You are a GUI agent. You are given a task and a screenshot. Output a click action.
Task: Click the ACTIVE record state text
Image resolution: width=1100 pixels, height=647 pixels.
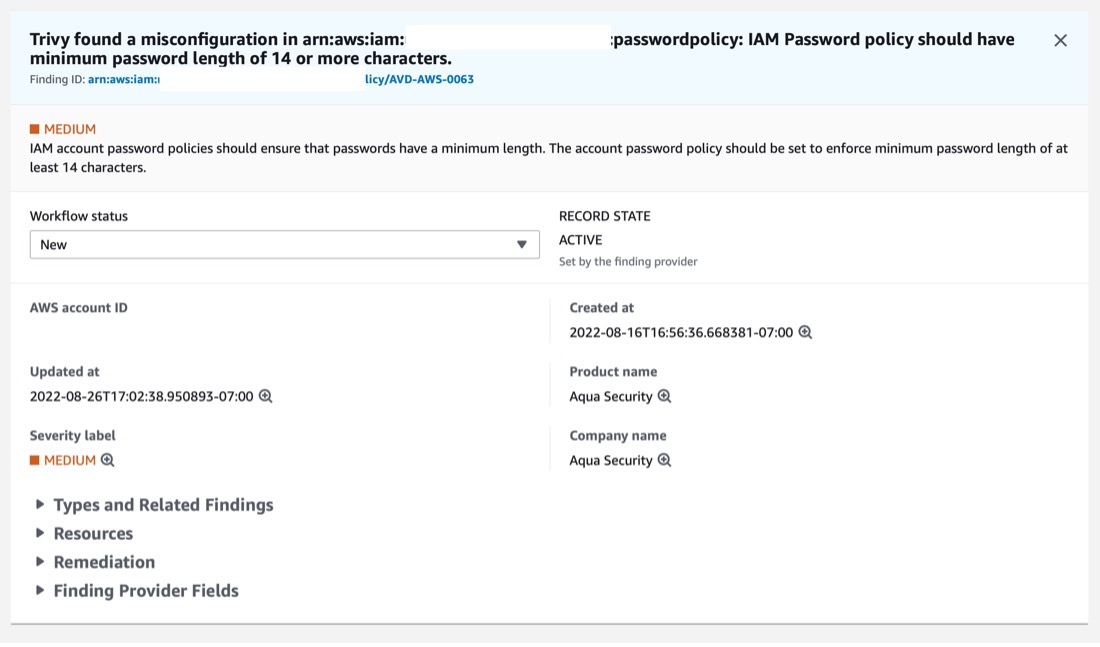580,240
